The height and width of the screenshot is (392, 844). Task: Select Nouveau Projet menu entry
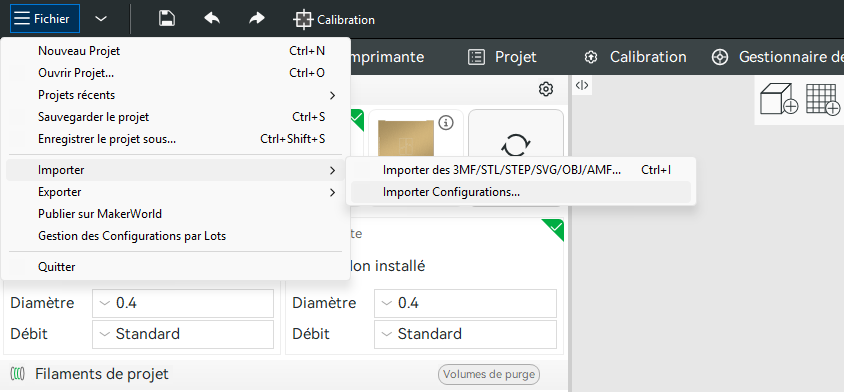(x=175, y=51)
